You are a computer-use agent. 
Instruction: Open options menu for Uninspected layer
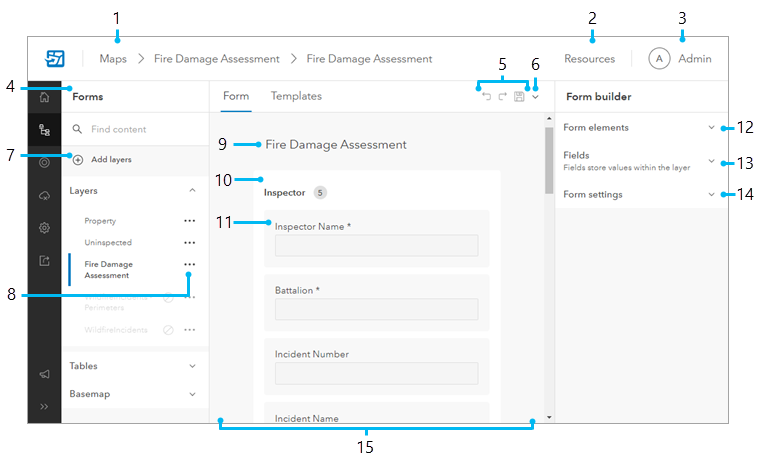tap(189, 243)
